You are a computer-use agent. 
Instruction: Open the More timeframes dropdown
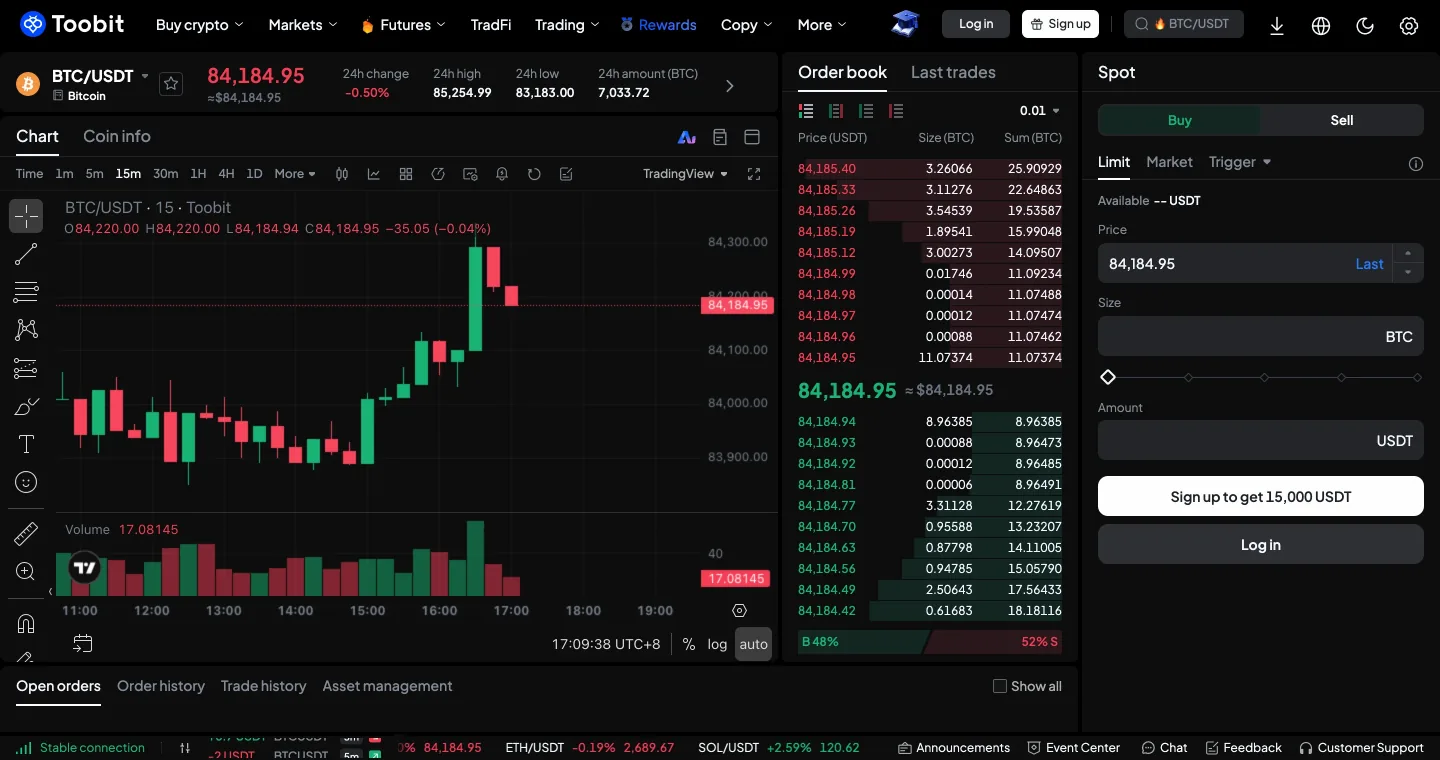click(x=295, y=174)
